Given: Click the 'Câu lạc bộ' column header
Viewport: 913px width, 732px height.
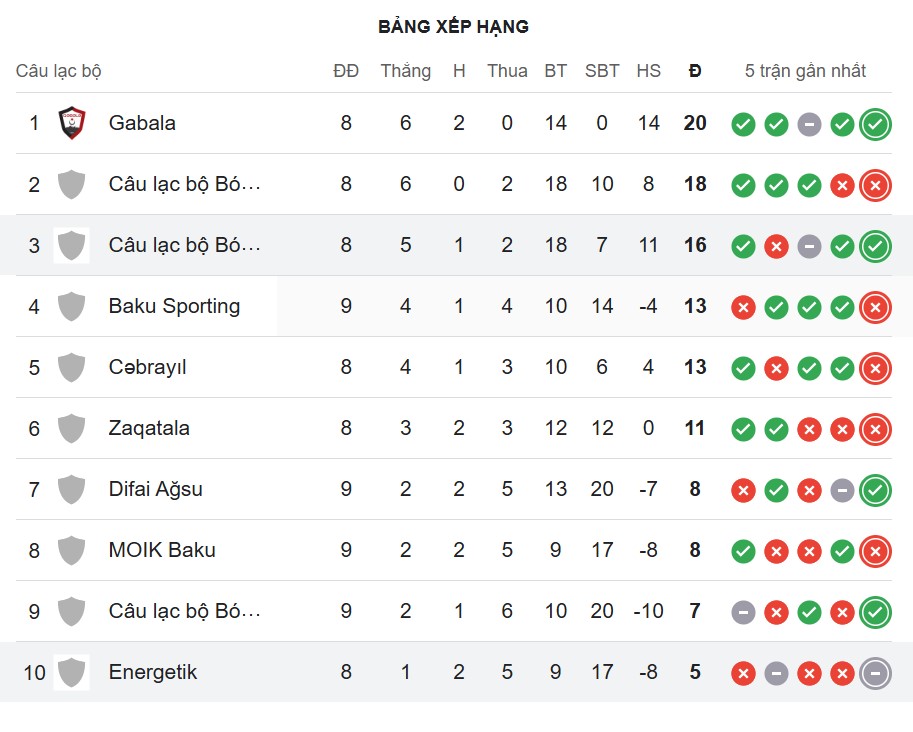Looking at the screenshot, I should click(x=58, y=71).
